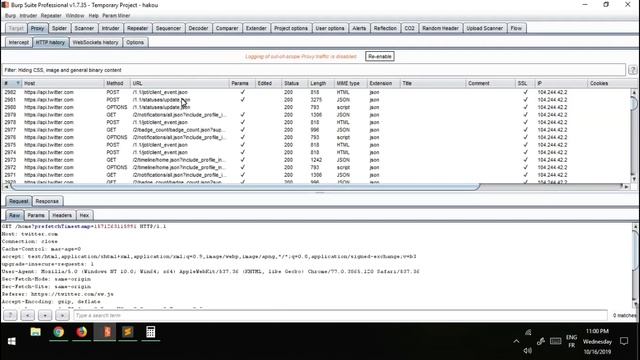Open the Intruder menu in menu bar
Viewport: 640px width, 360px height.
point(28,16)
